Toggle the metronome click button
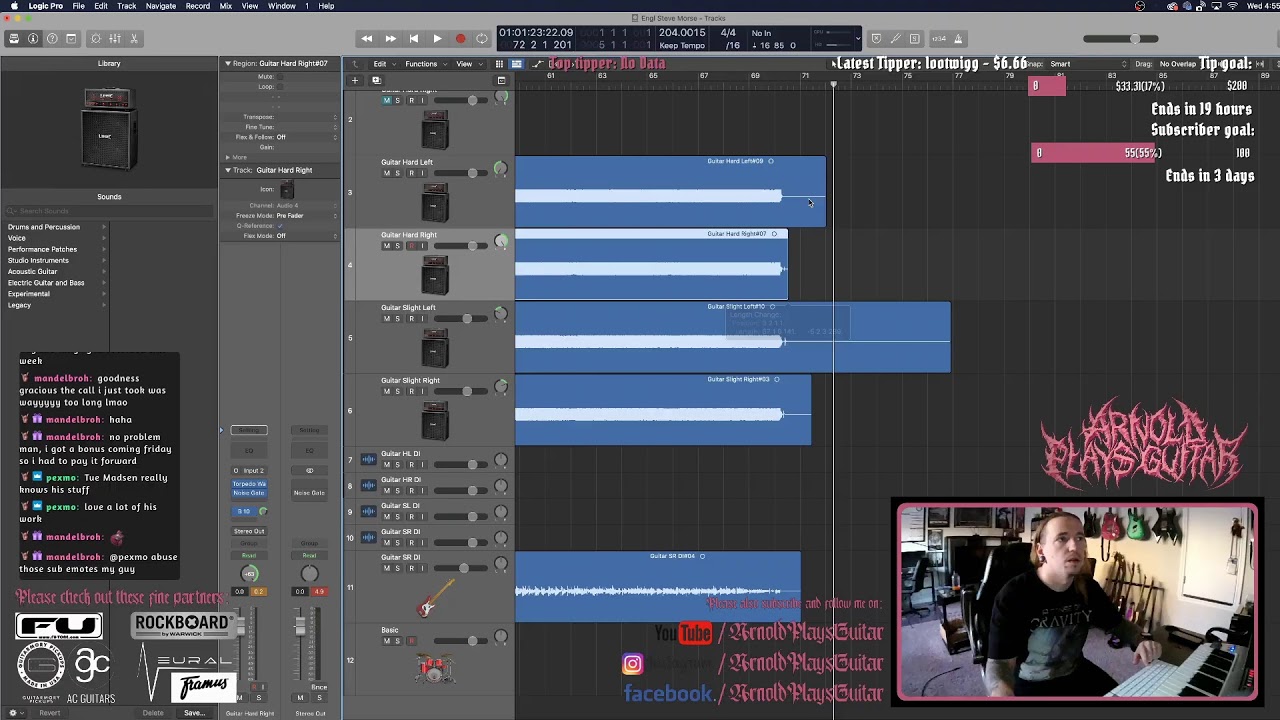Screen dimensions: 1280x720 point(958,39)
